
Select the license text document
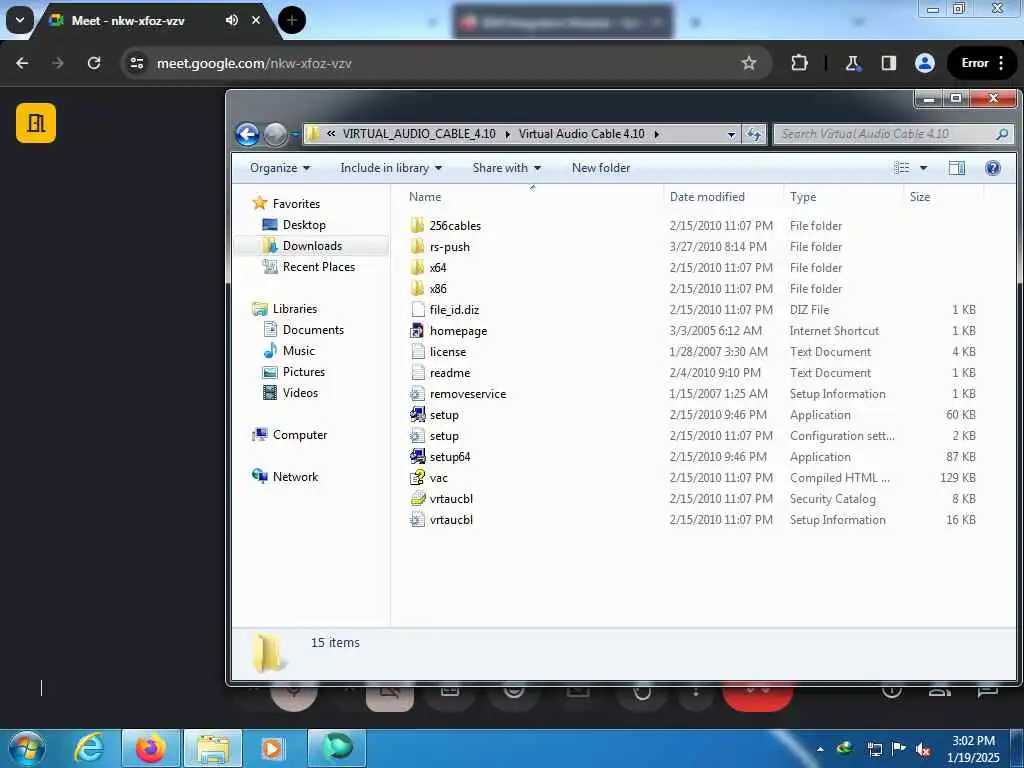pos(447,352)
